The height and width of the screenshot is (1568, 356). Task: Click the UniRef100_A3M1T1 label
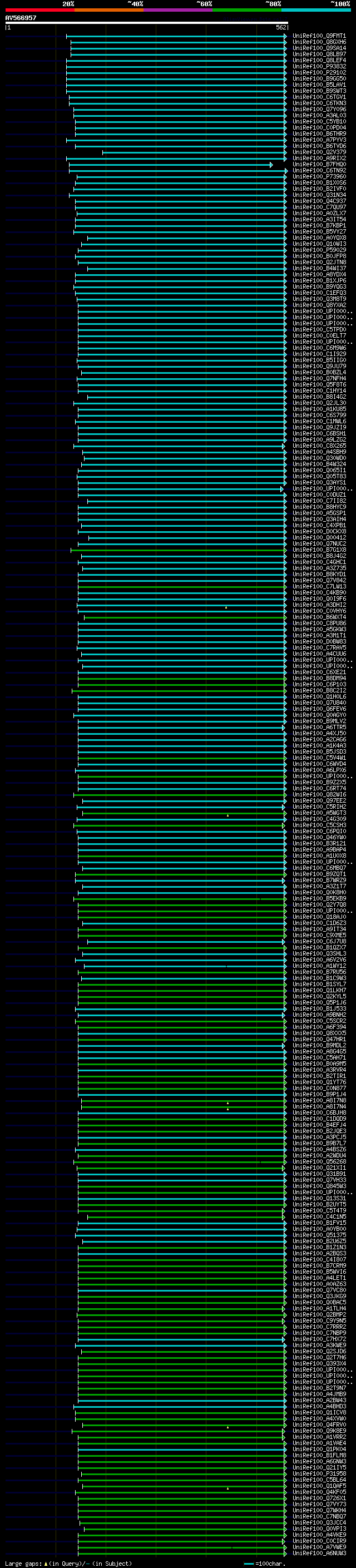(x=319, y=635)
